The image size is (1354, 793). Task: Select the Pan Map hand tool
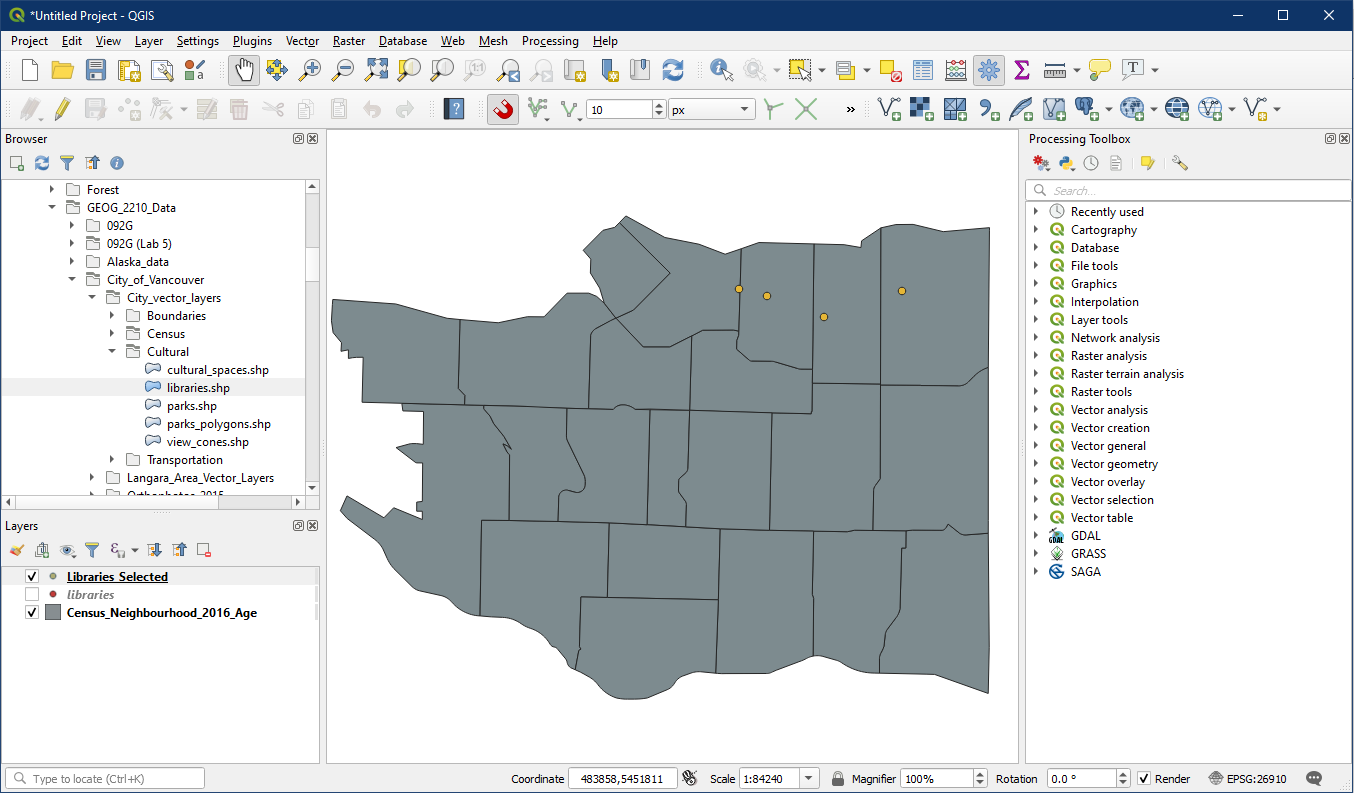(244, 70)
